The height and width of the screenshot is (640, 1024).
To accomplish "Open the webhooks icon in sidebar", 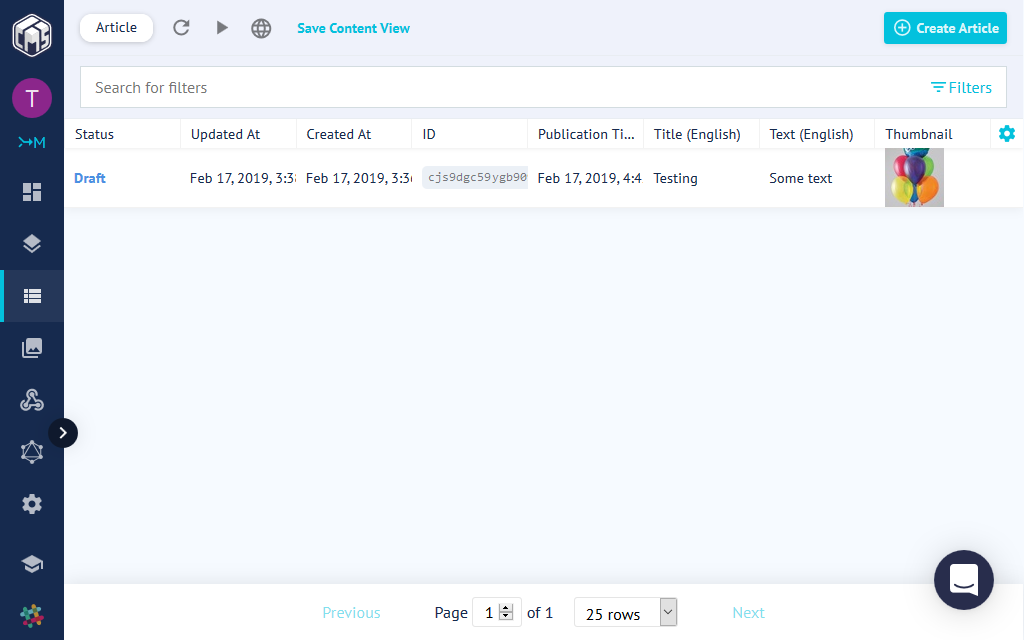I will pyautogui.click(x=32, y=400).
